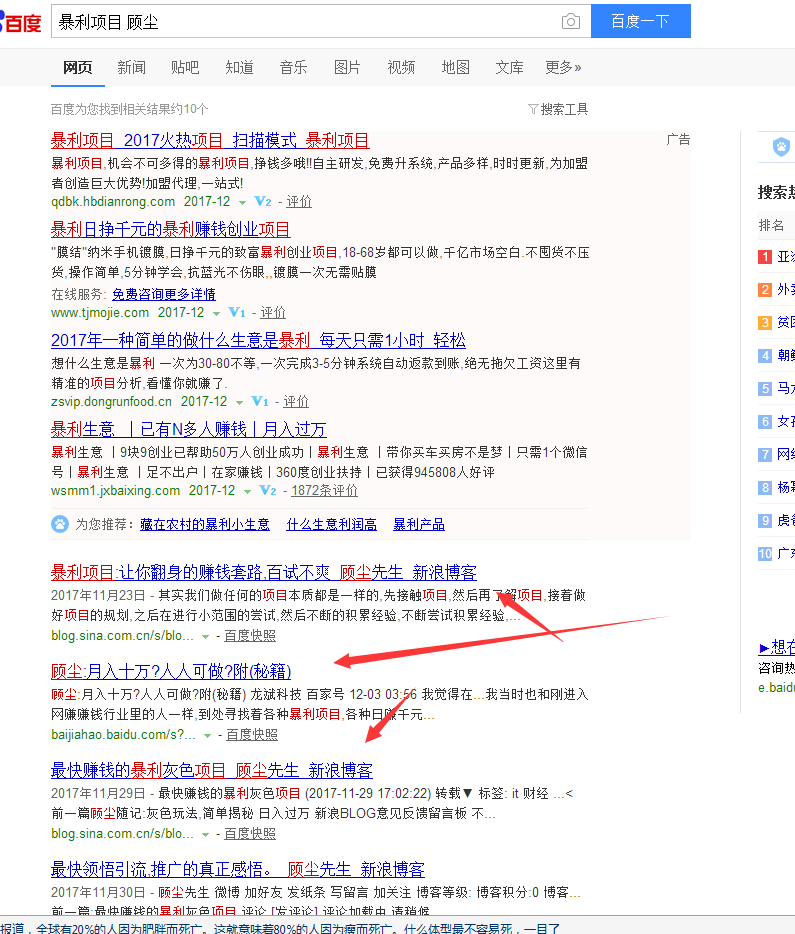
Task: Click the funnel icon beside 搜索工具
Action: (x=533, y=109)
